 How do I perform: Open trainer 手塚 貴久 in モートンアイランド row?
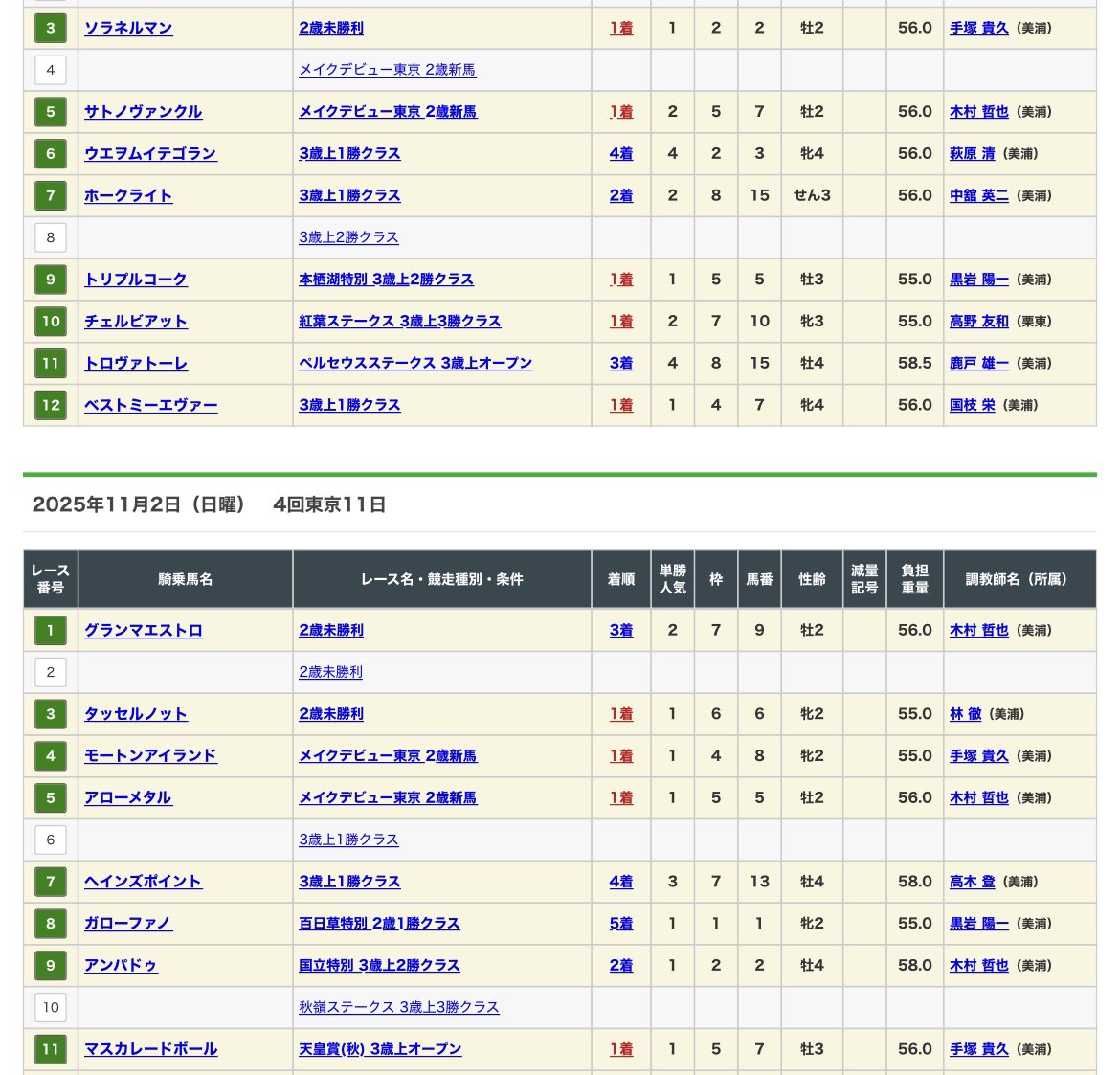click(978, 755)
